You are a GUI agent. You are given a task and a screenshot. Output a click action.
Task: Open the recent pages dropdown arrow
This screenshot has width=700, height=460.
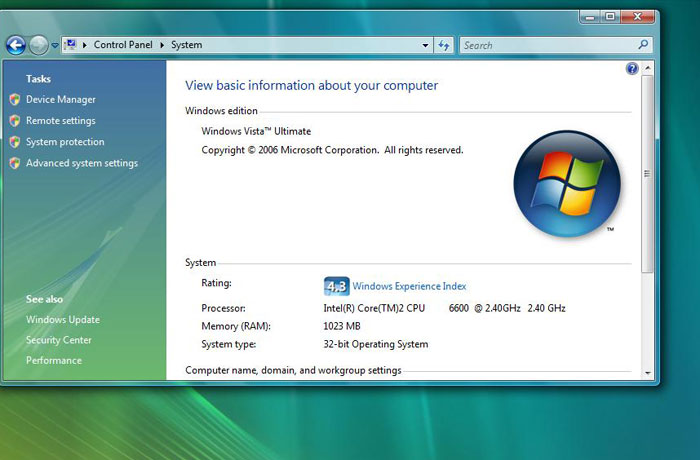pyautogui.click(x=54, y=46)
